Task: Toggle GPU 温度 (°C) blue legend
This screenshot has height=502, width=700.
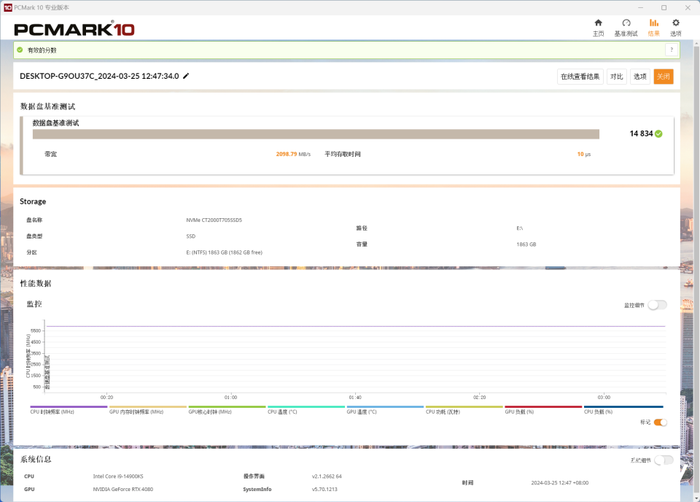Action: (385, 410)
